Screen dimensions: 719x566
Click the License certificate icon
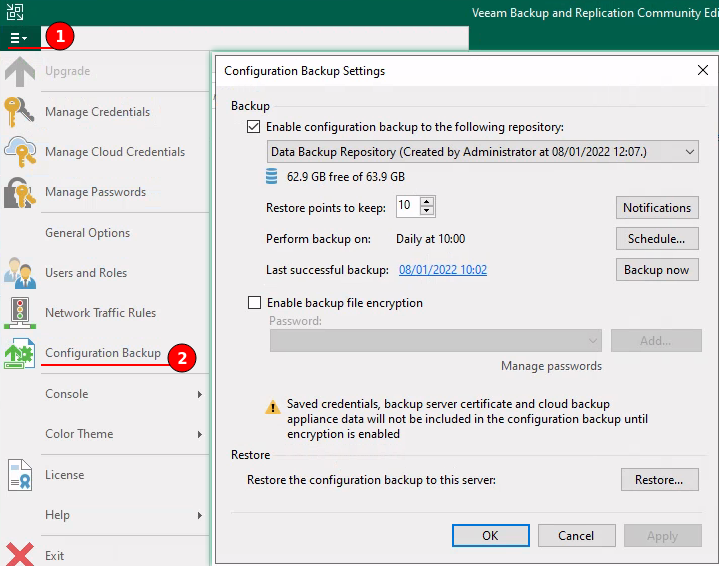20,475
